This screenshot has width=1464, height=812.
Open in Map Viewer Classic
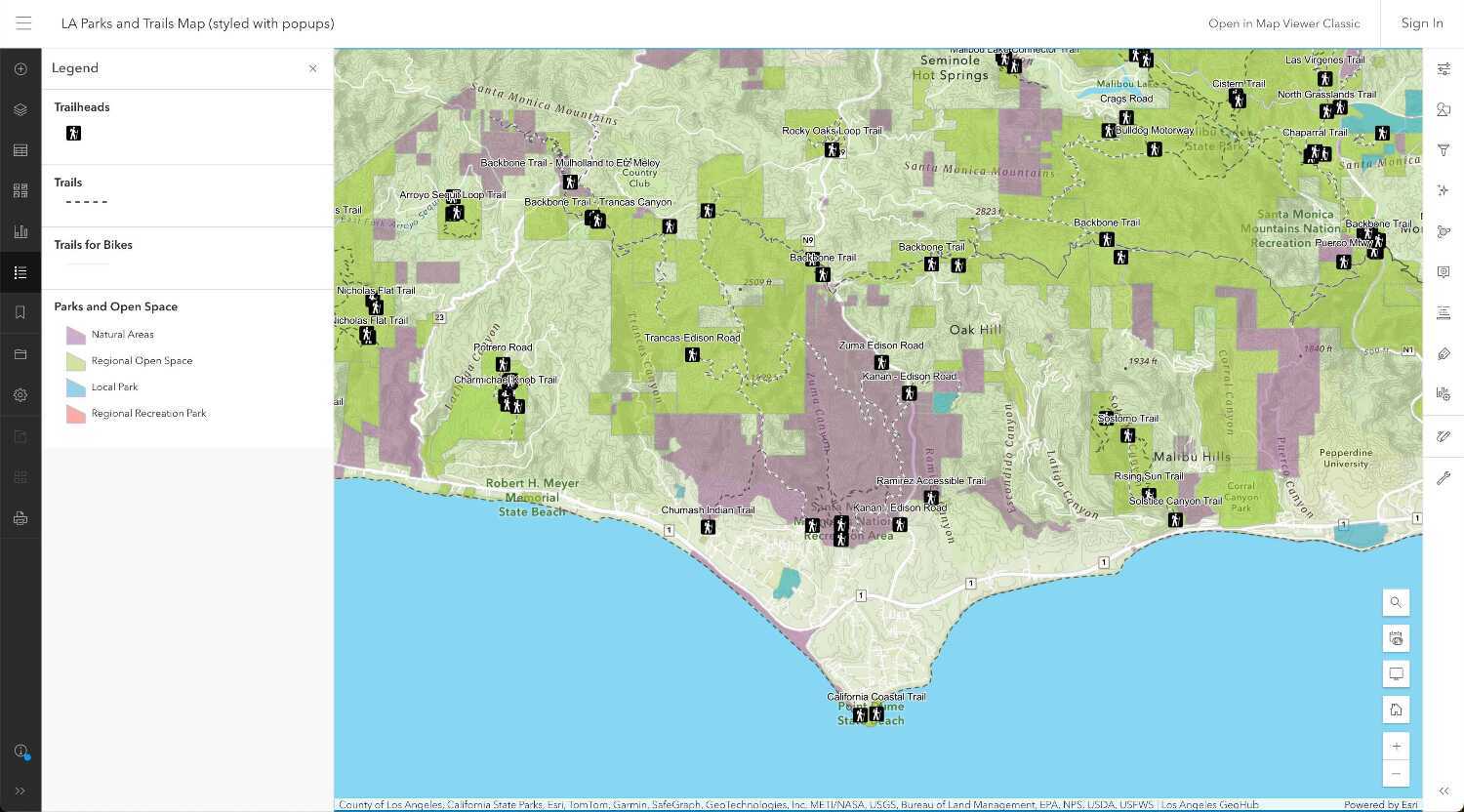tap(1283, 22)
